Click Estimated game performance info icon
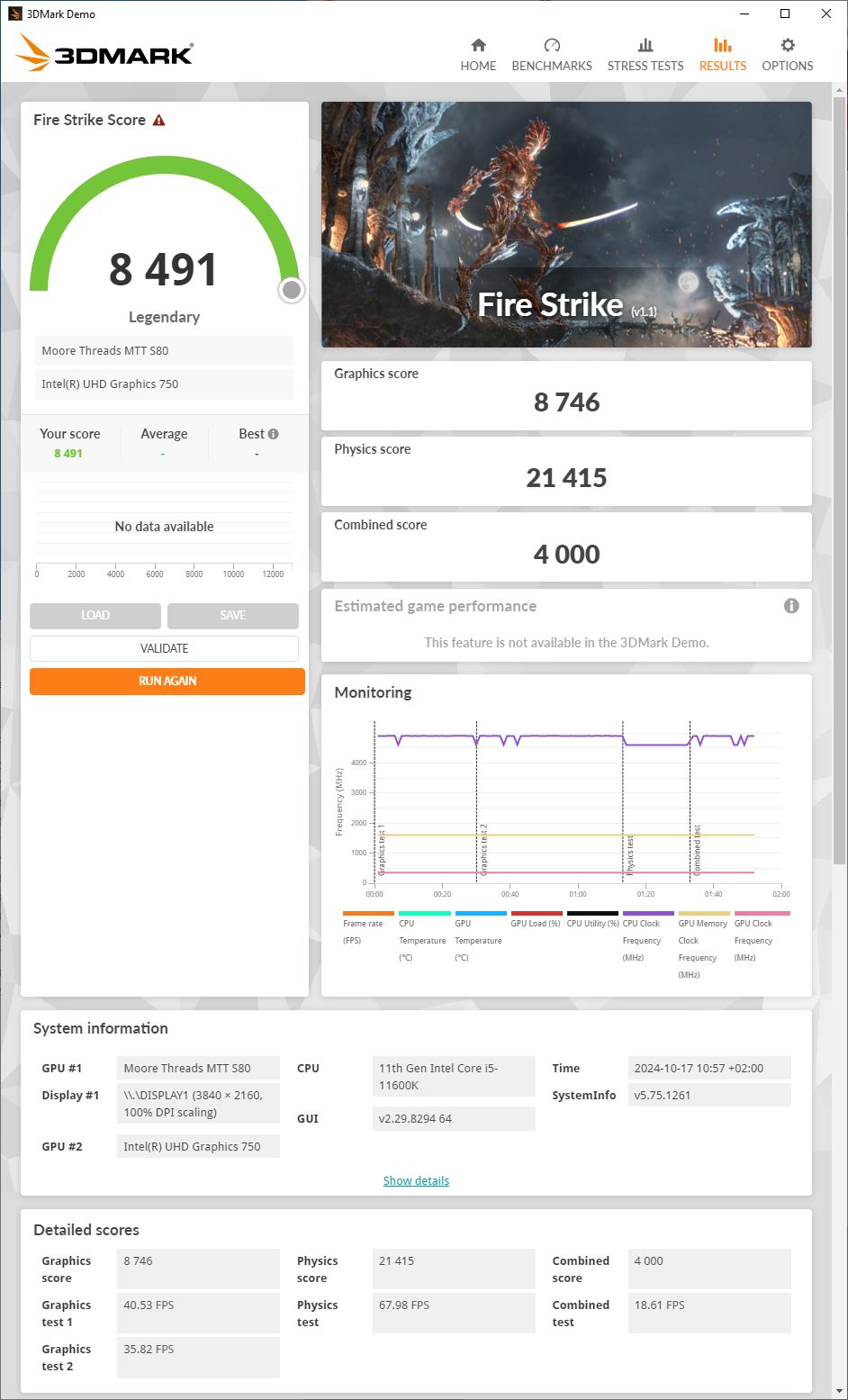The width and height of the screenshot is (848, 1400). tap(791, 606)
